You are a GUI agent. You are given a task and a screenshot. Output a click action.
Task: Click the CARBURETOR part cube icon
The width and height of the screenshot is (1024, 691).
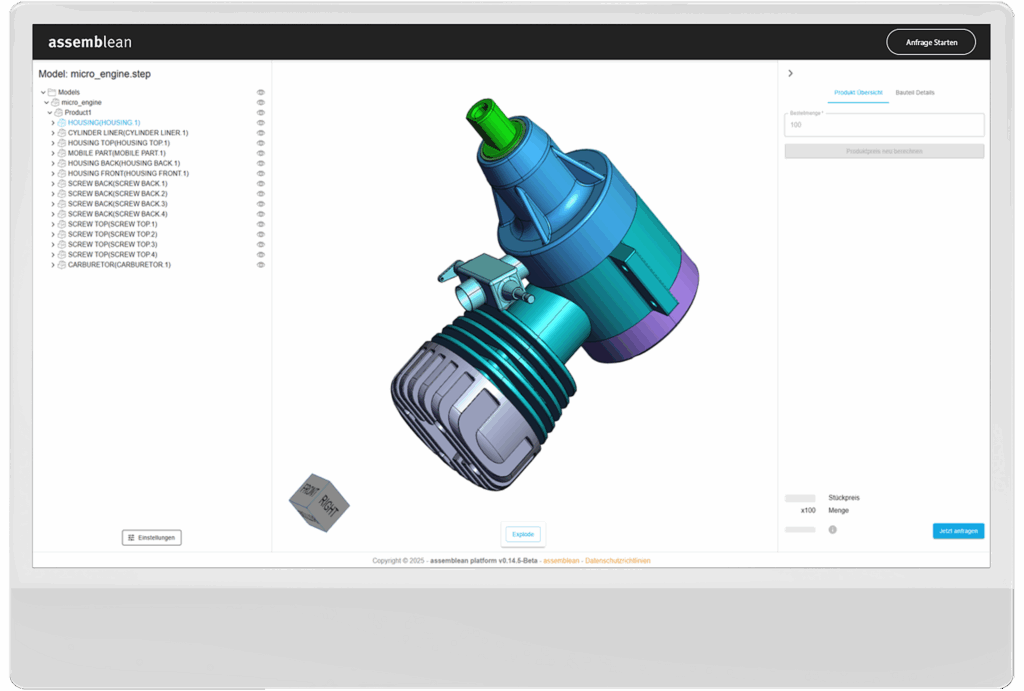point(61,265)
